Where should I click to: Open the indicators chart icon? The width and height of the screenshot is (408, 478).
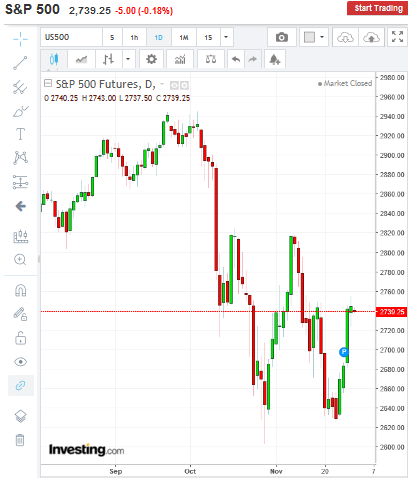click(180, 59)
